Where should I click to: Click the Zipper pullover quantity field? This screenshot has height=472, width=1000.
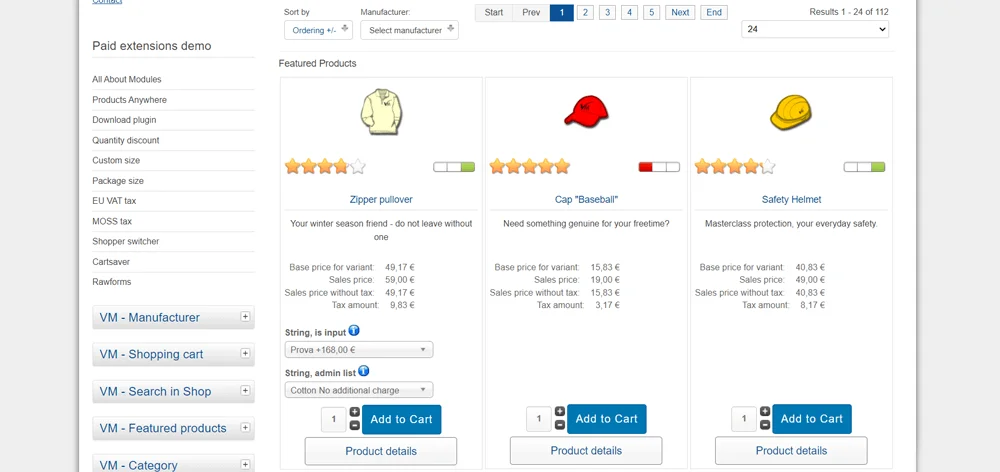(x=334, y=419)
